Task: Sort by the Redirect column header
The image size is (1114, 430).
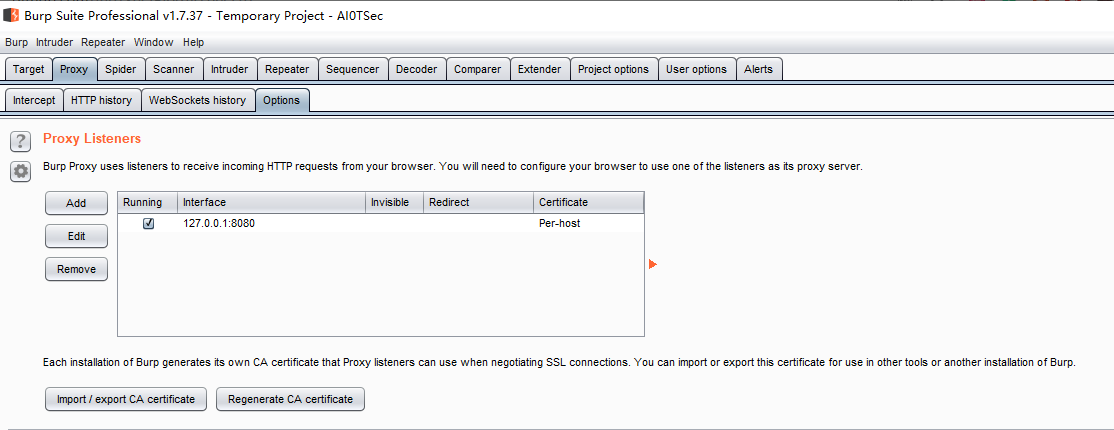Action: pyautogui.click(x=478, y=203)
